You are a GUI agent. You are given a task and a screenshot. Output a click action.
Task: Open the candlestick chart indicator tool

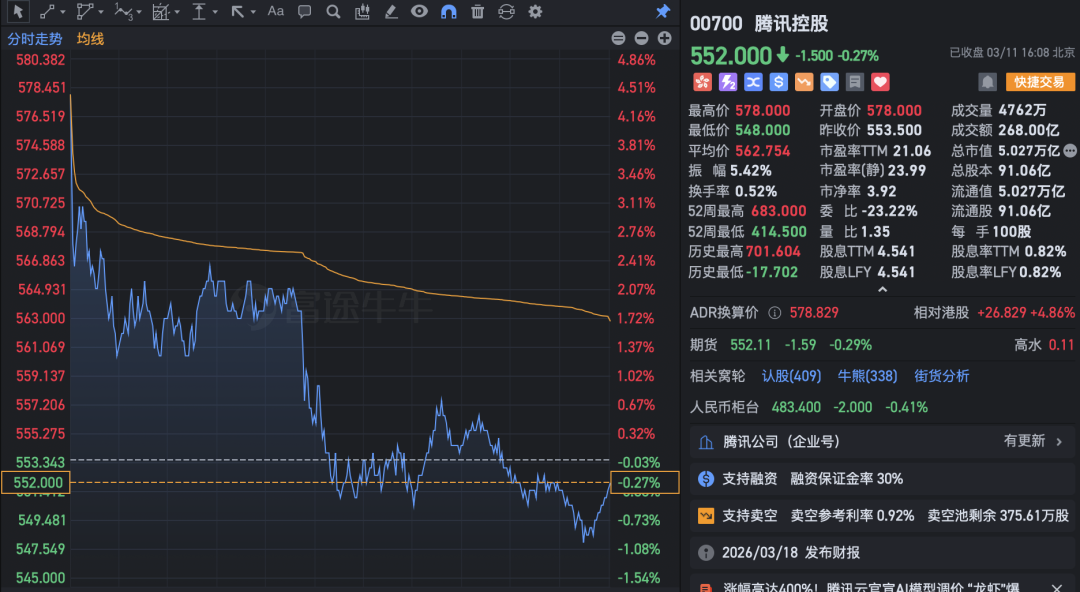(x=362, y=12)
